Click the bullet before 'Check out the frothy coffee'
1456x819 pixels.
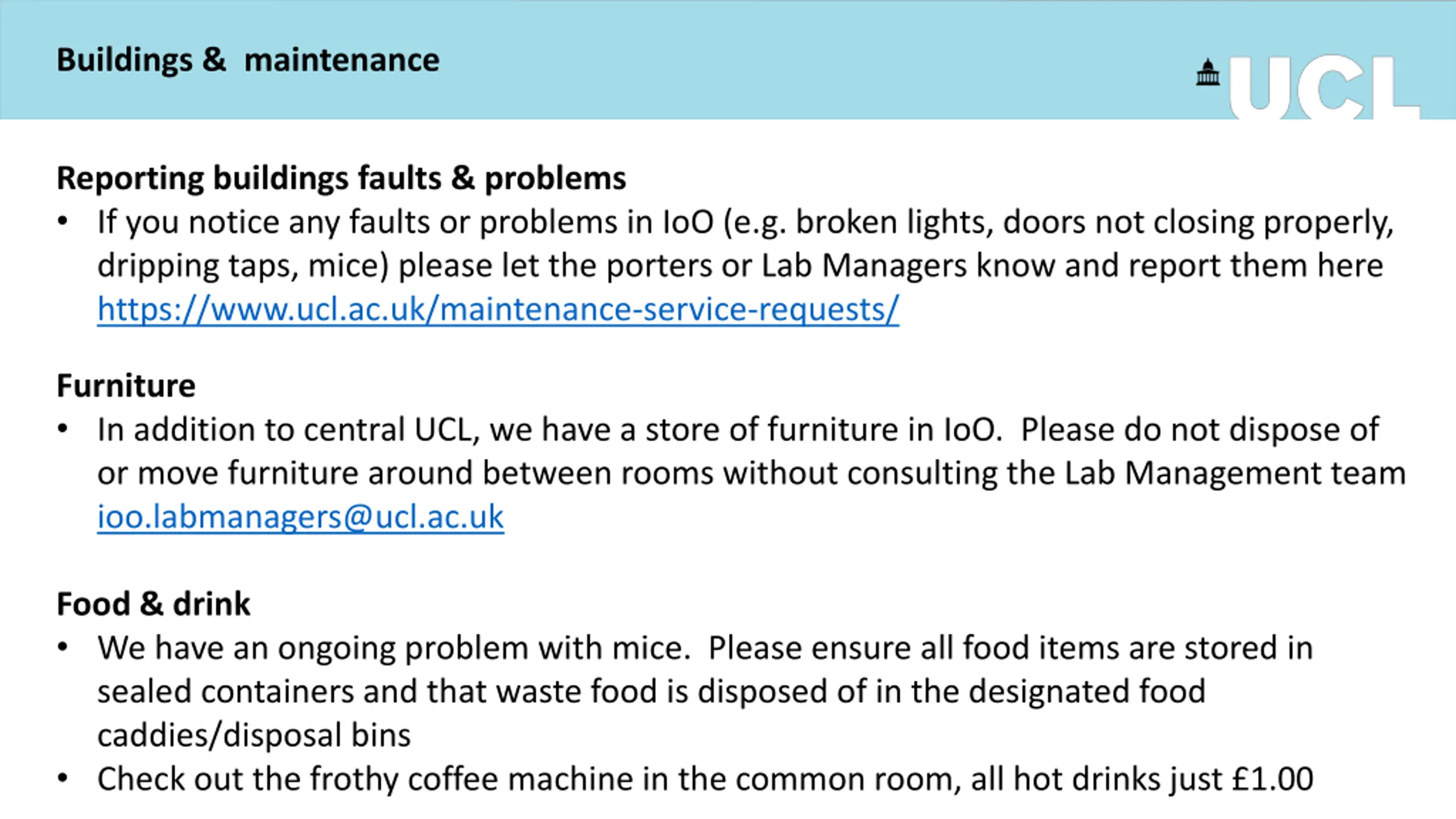point(63,779)
